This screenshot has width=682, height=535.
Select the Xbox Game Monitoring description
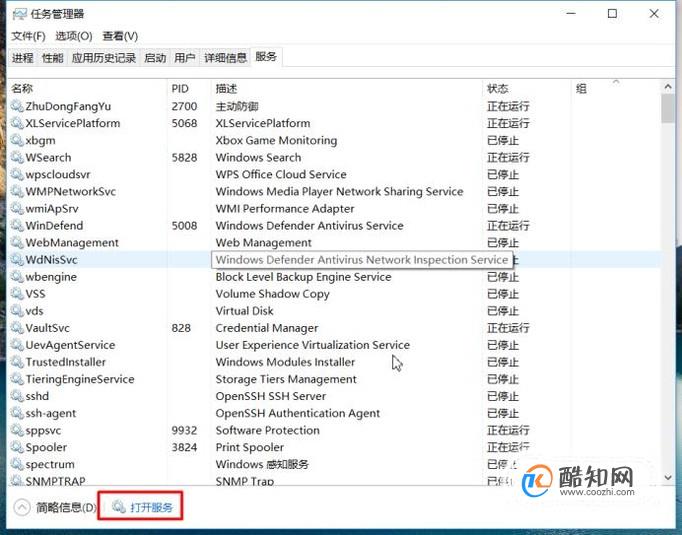(276, 140)
